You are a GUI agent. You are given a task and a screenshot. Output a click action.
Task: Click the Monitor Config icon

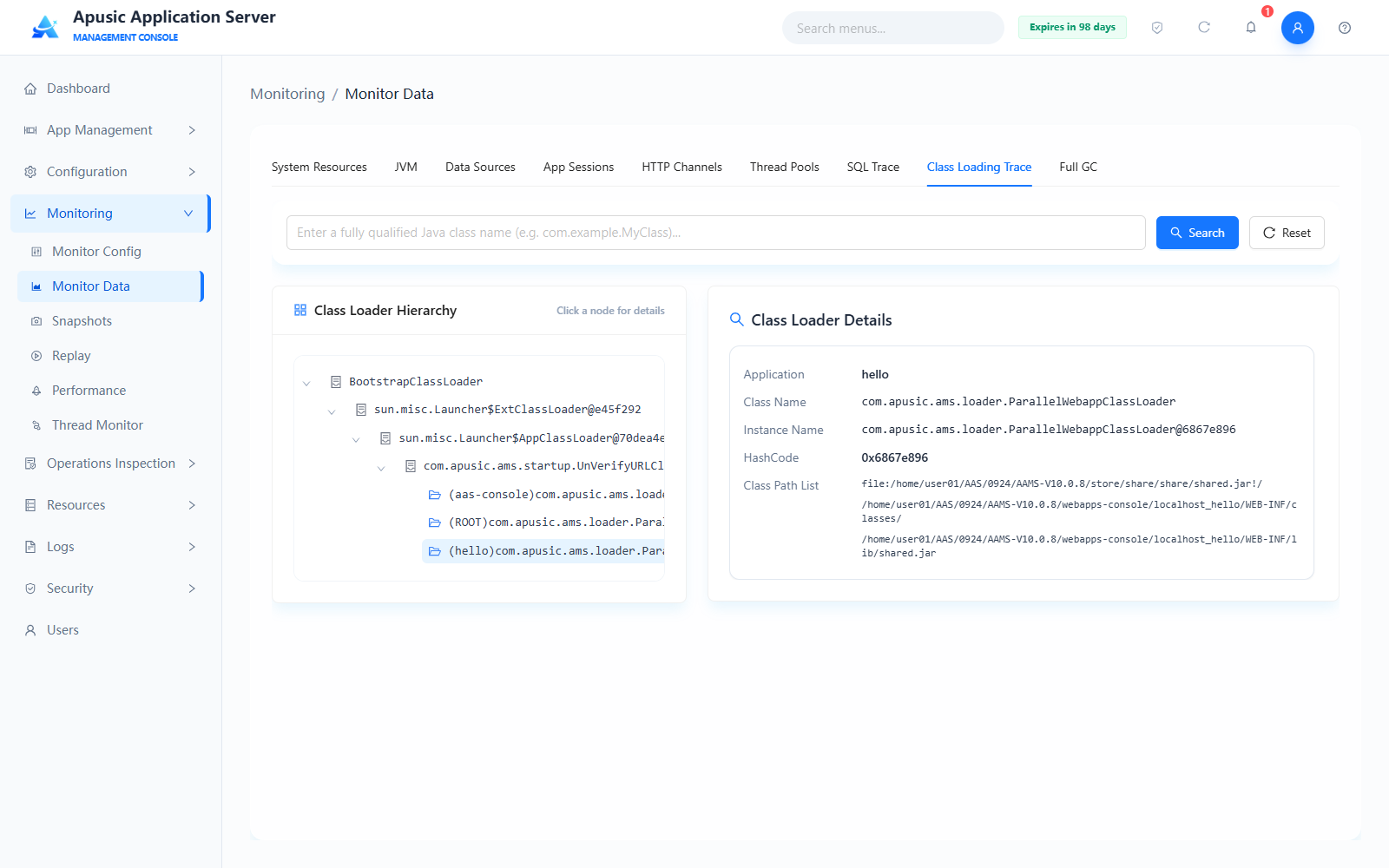tap(36, 252)
